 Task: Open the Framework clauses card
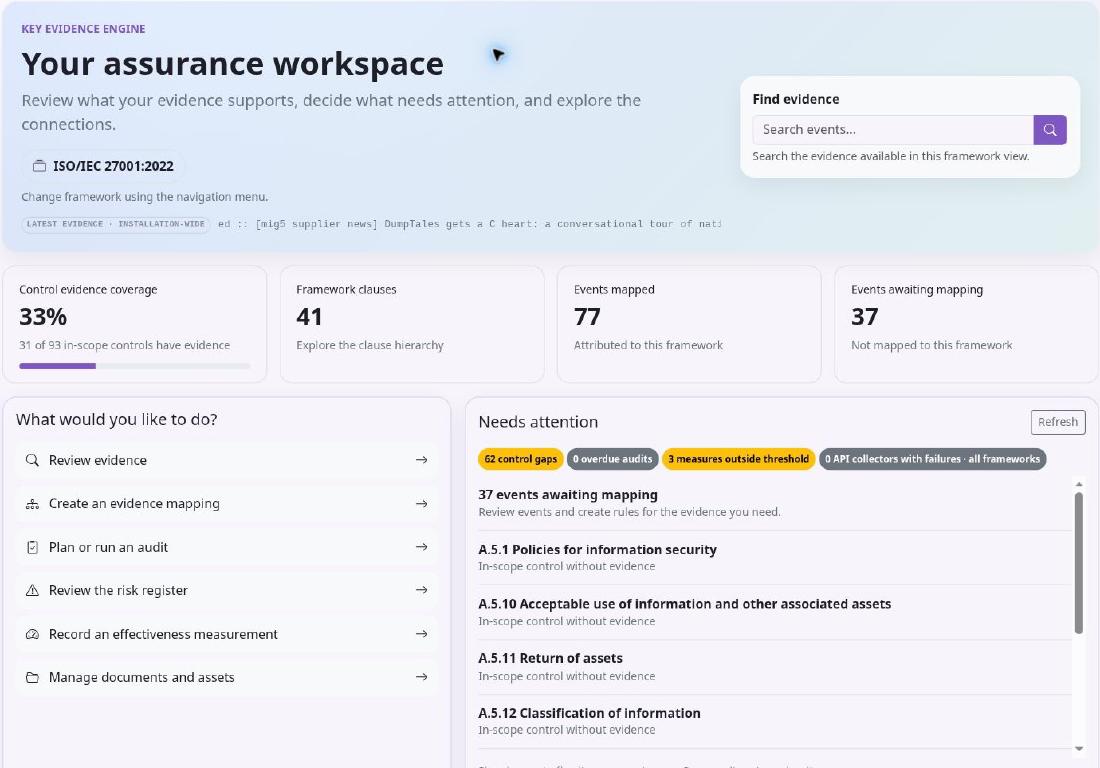point(412,324)
